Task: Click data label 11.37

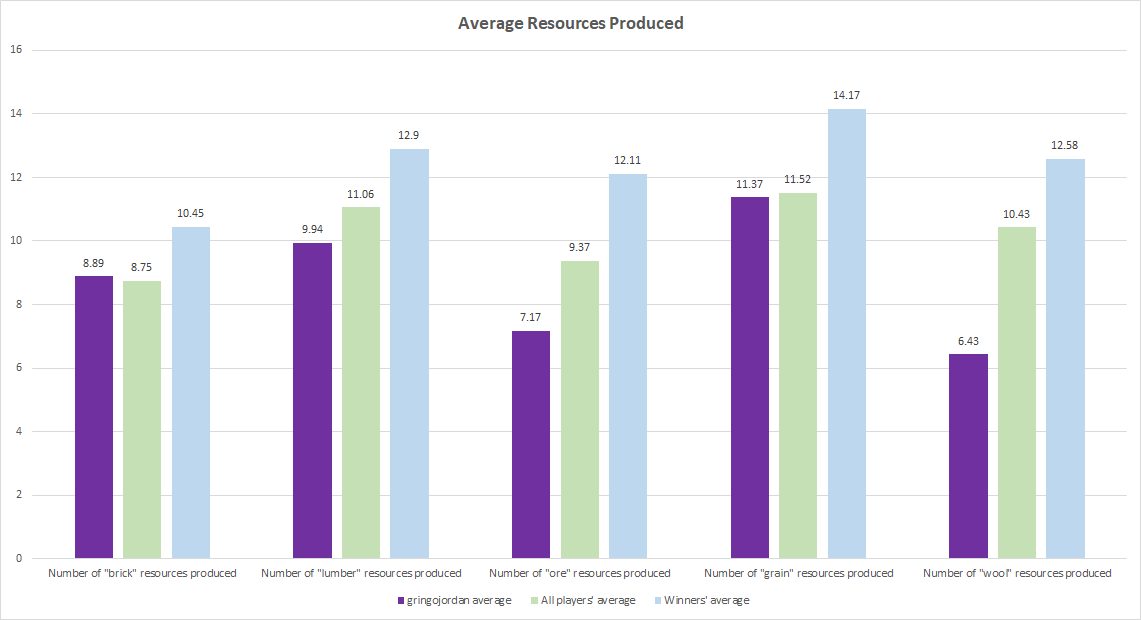Action: pos(750,185)
